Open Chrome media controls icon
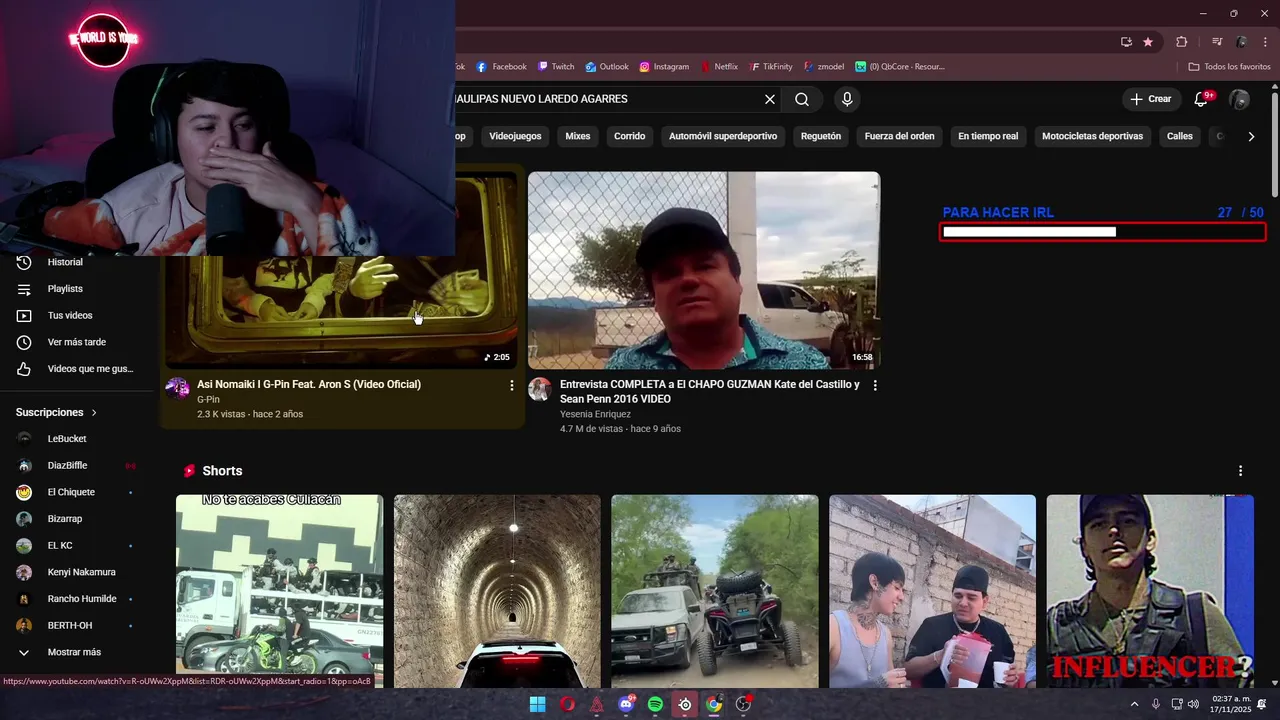Screen dimensions: 1280x720 [1217, 42]
